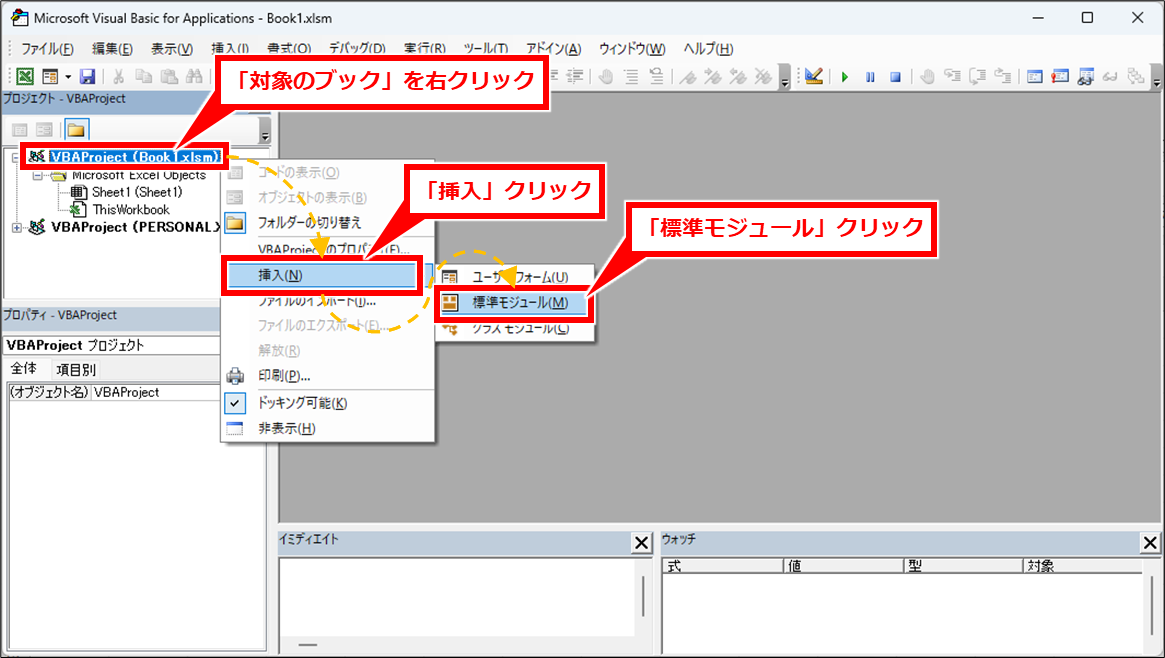The image size is (1165, 658).
Task: Click Toggle Folders icon in Project panel
Action: tap(77, 130)
